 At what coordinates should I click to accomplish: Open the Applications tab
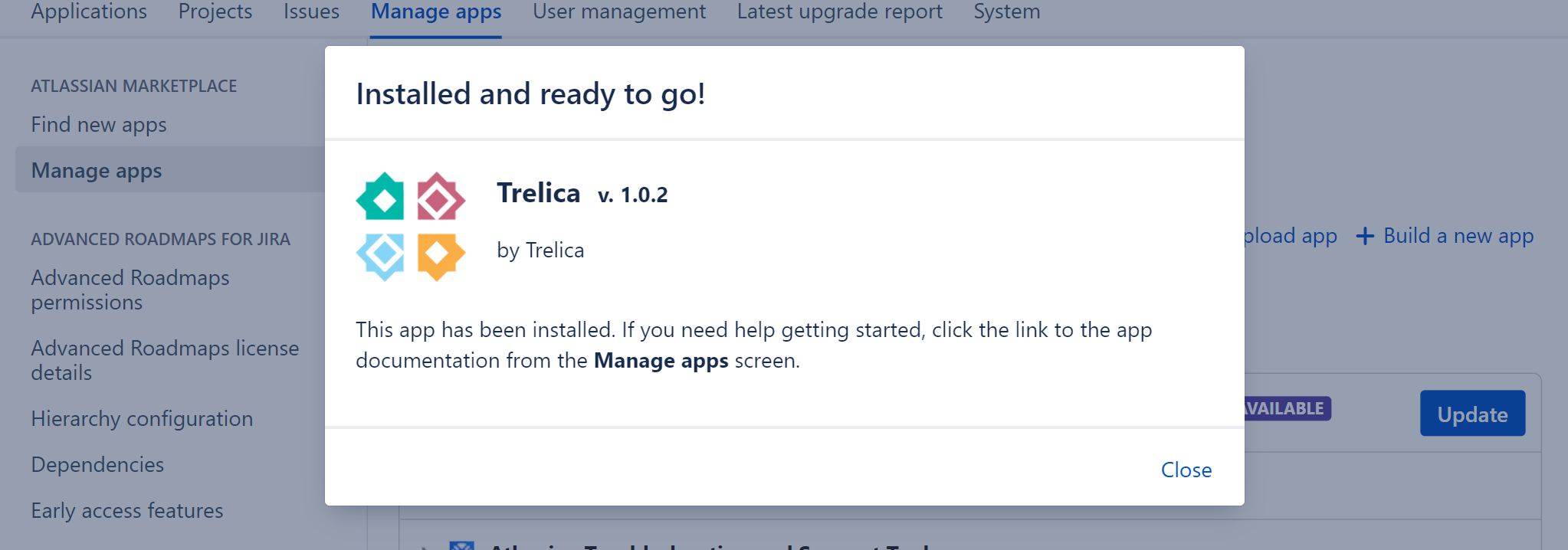(x=89, y=11)
